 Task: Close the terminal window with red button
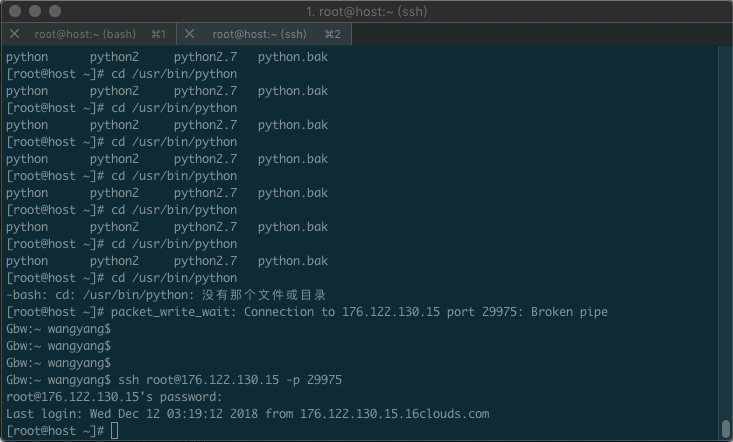tap(13, 11)
